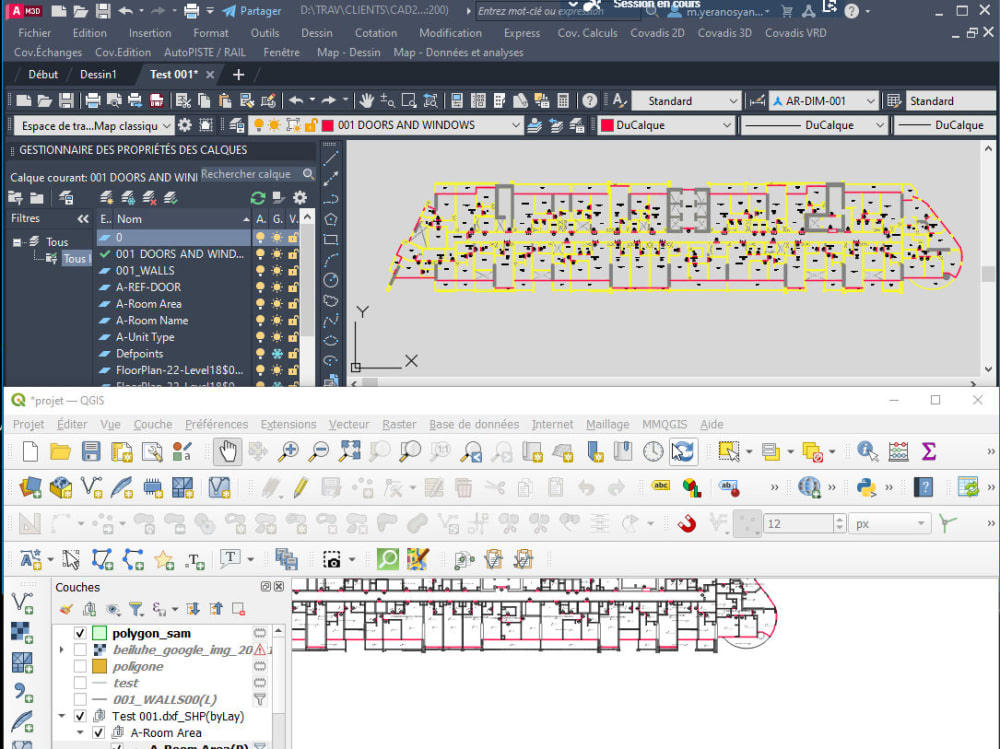
Task: Open the QGIS Python console icon
Action: pyautogui.click(x=866, y=487)
